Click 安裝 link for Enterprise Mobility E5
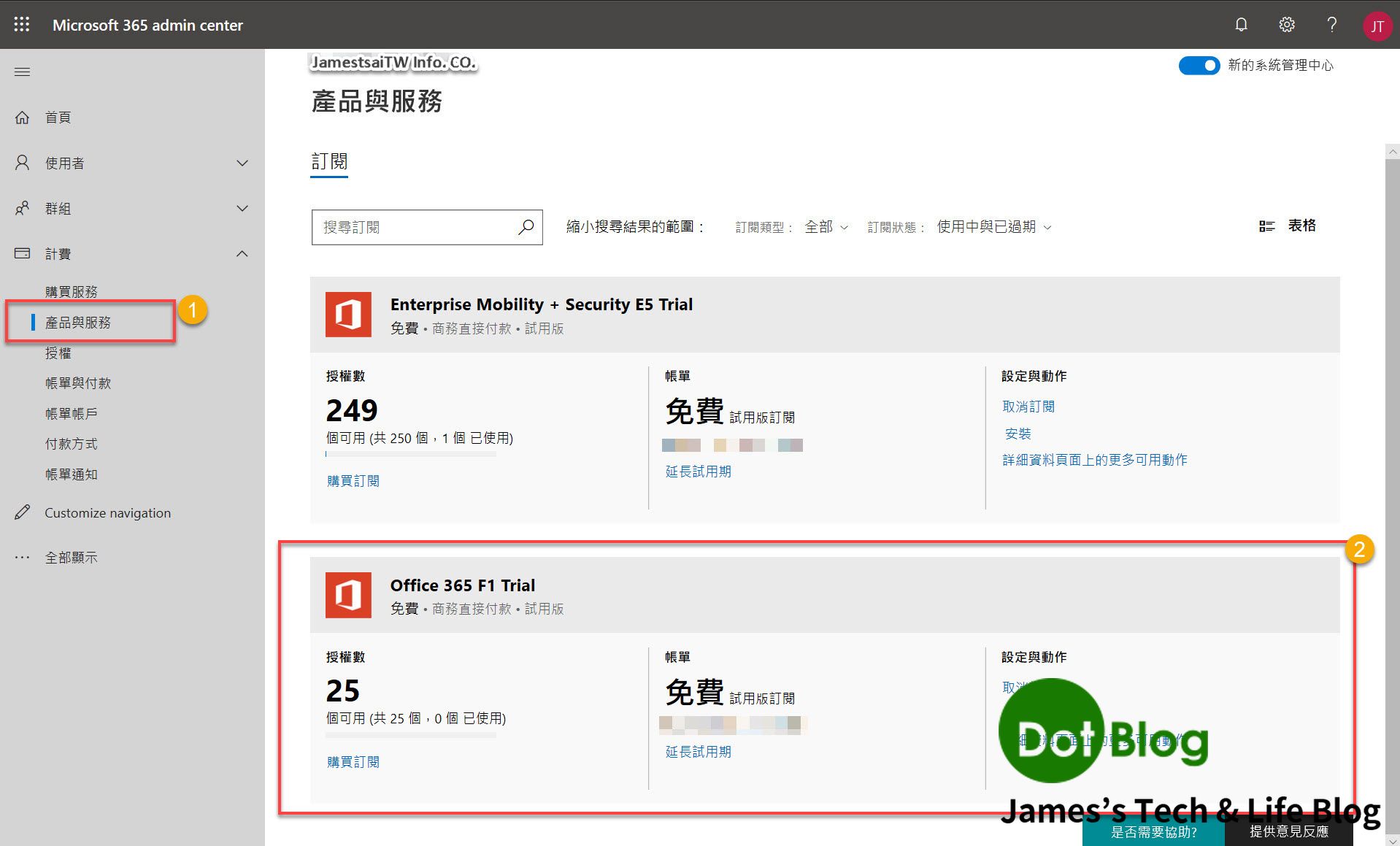Image resolution: width=1400 pixels, height=846 pixels. [x=1018, y=434]
